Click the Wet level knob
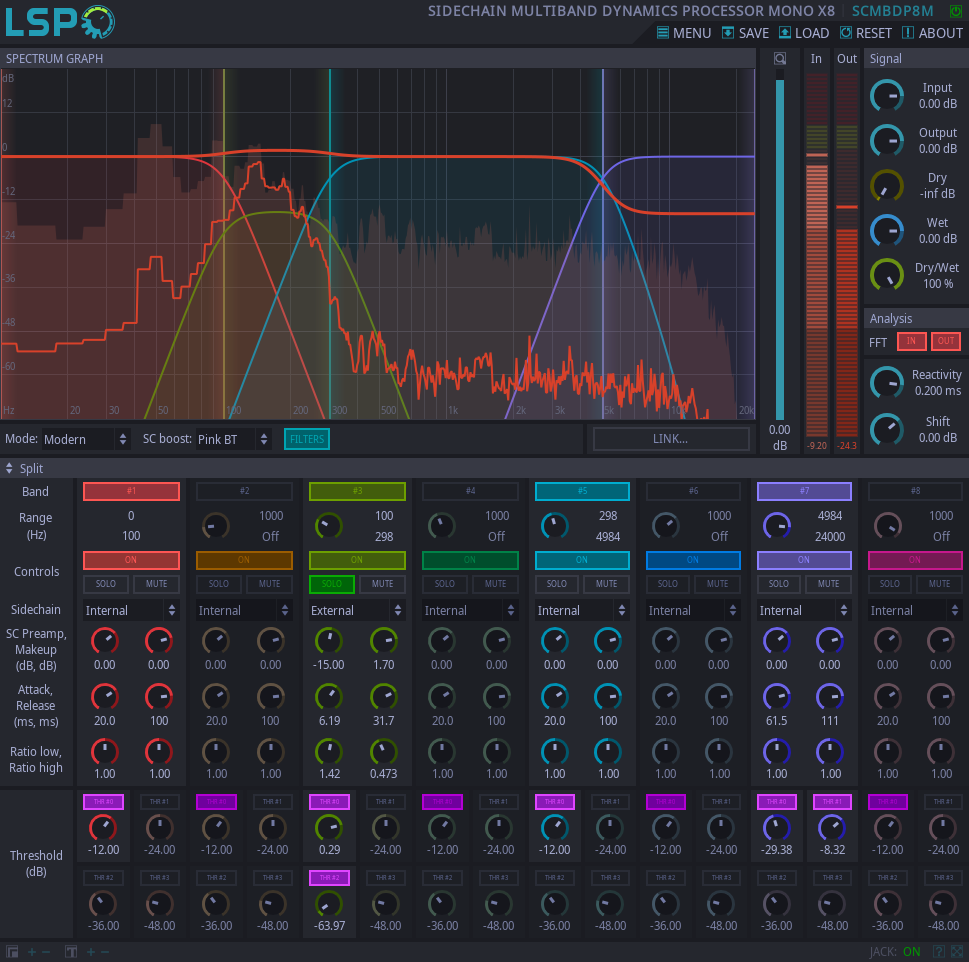Screen dimensions: 969x962 pos(887,230)
